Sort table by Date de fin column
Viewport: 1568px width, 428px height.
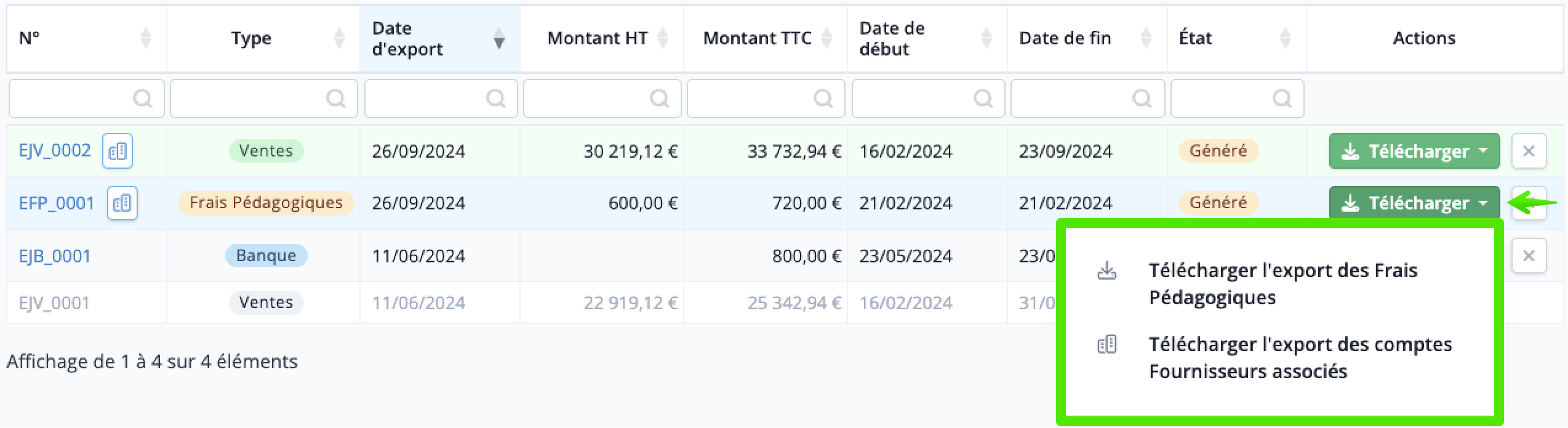(1146, 38)
